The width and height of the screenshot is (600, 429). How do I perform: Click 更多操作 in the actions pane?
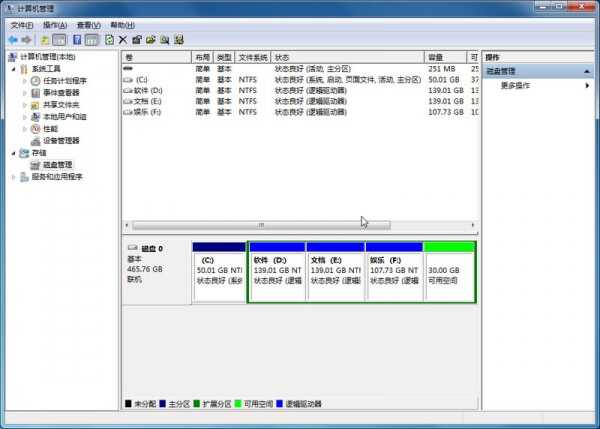515,86
